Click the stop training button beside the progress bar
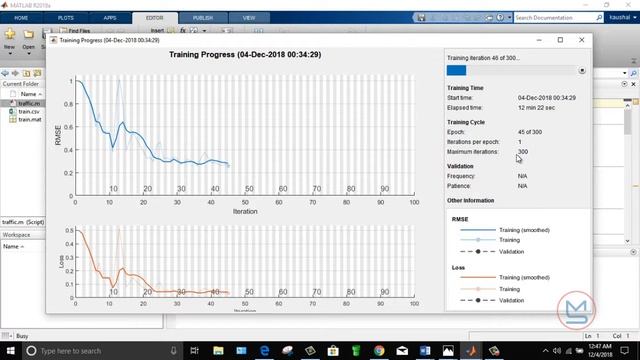The image size is (640, 360). click(582, 71)
